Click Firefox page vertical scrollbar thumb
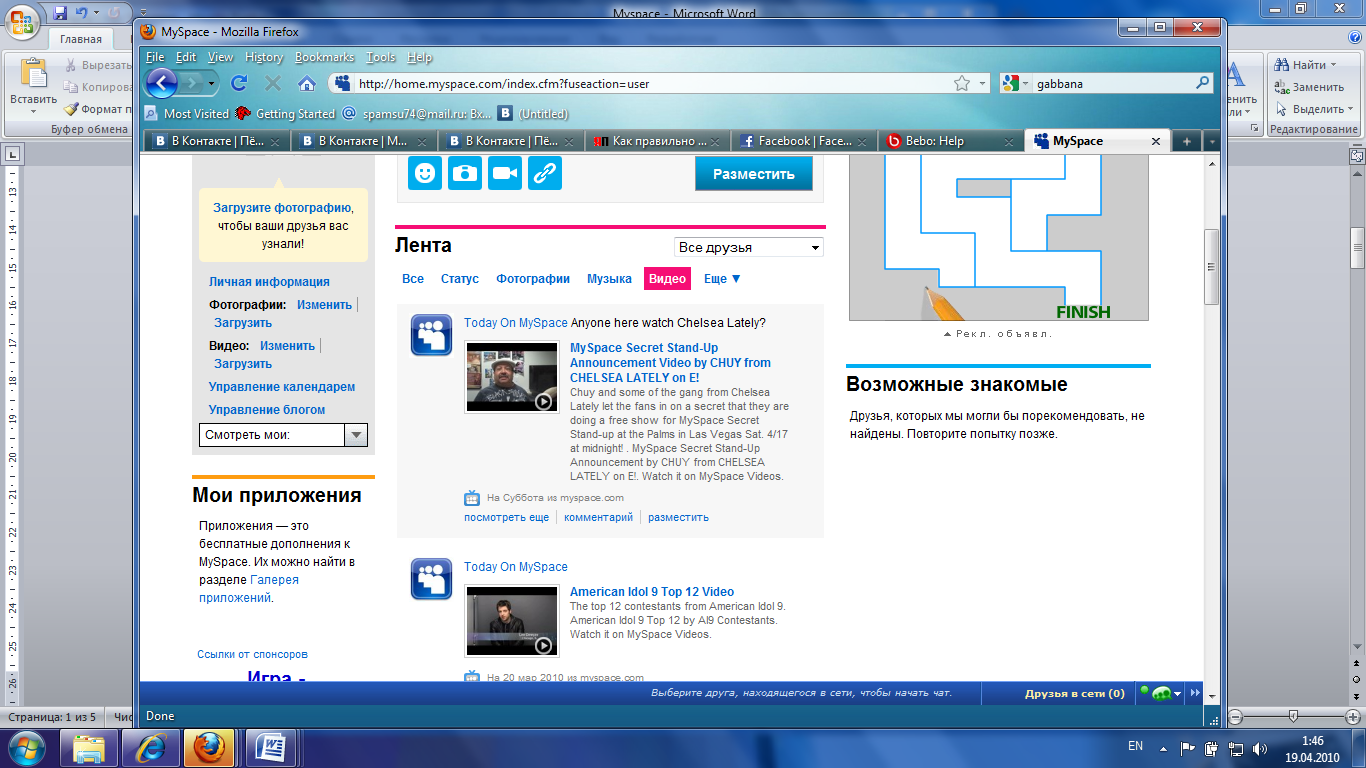Screen dimensions: 1366x768 click(x=1211, y=267)
